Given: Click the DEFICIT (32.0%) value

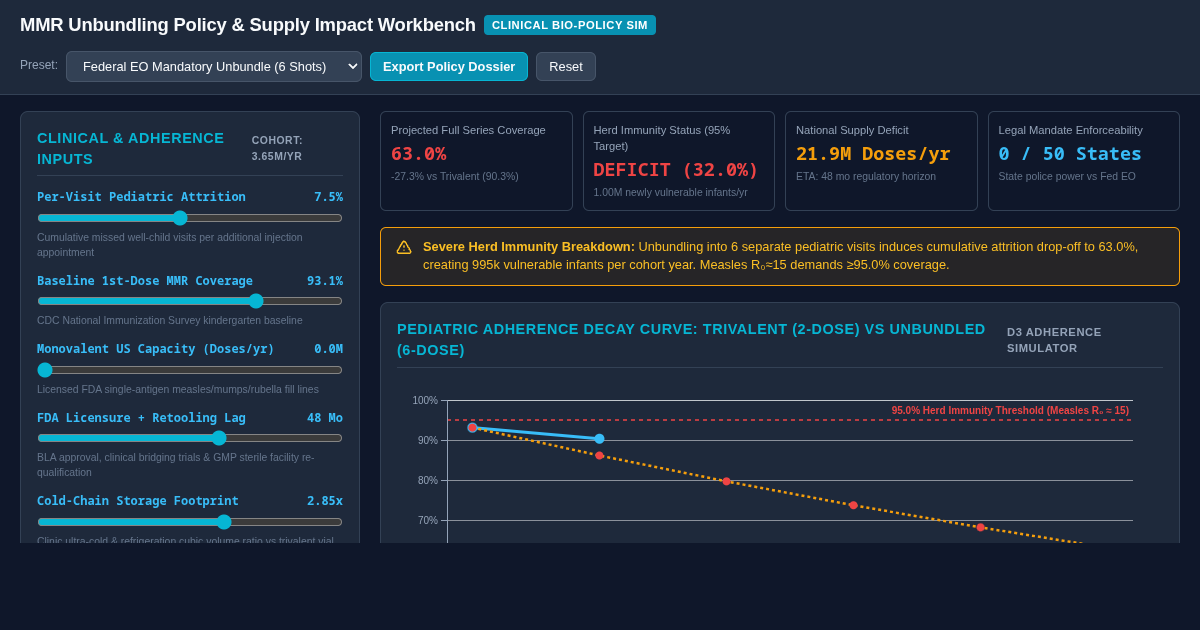Looking at the screenshot, I should (676, 170).
